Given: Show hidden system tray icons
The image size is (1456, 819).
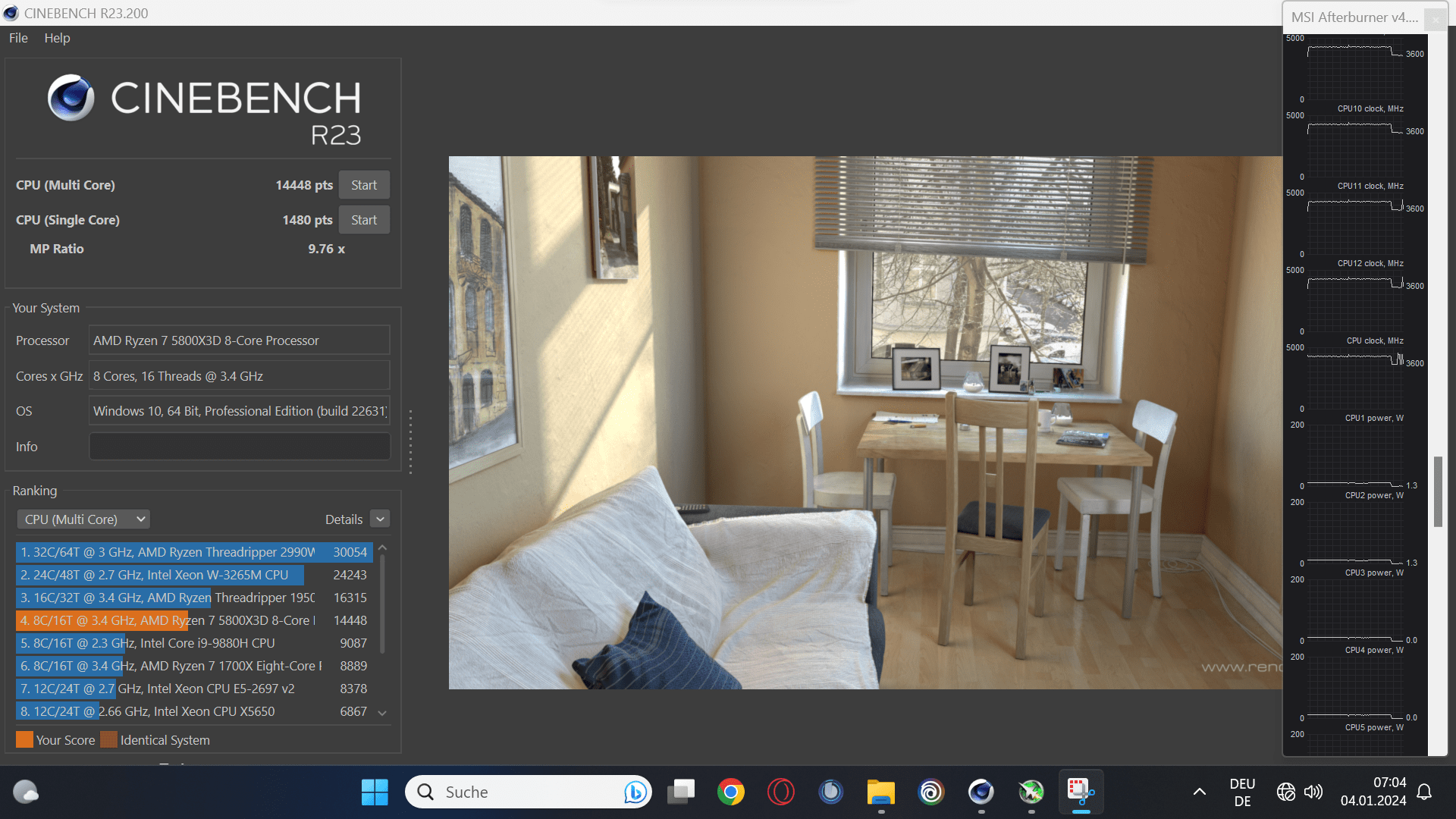Looking at the screenshot, I should pyautogui.click(x=1200, y=792).
